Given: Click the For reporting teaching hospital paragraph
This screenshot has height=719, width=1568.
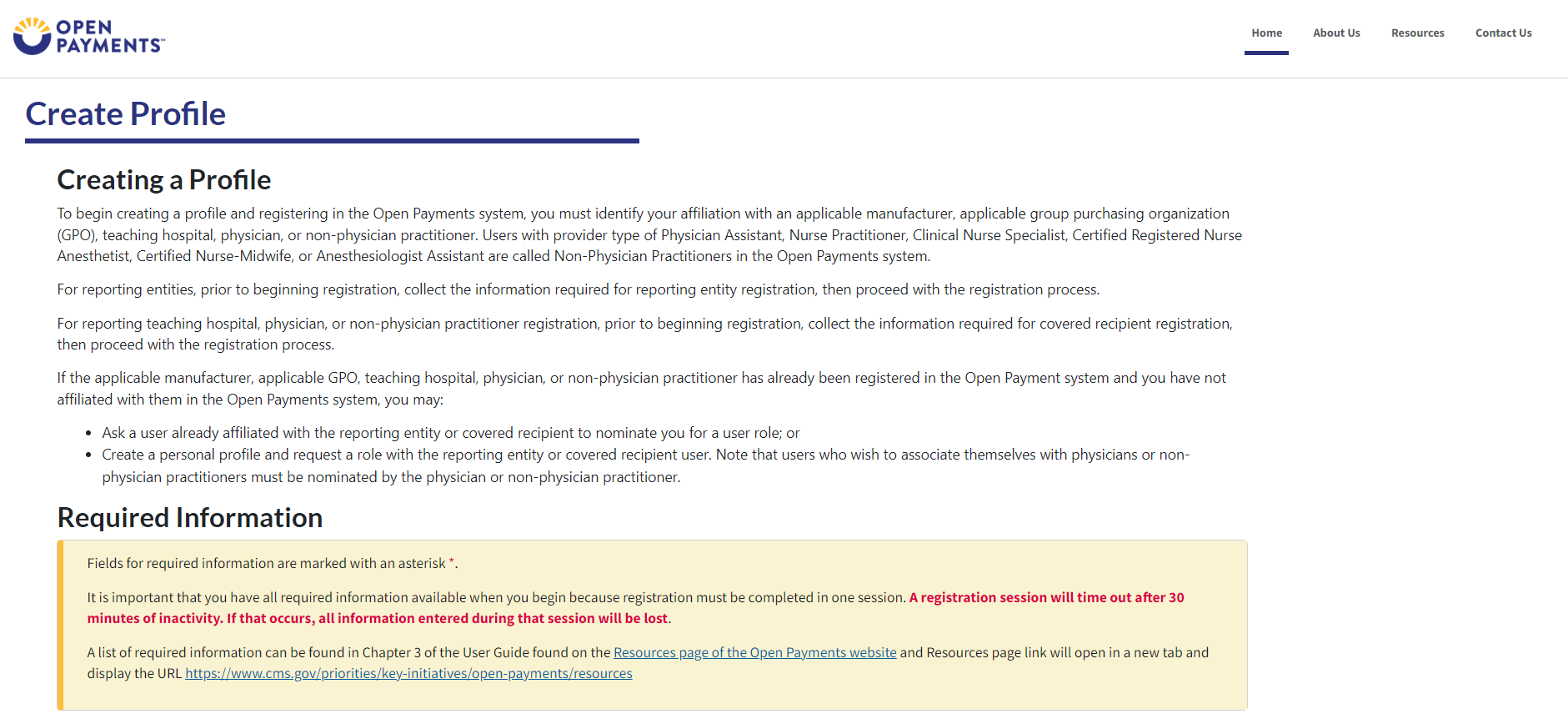Looking at the screenshot, I should pyautogui.click(x=644, y=324).
